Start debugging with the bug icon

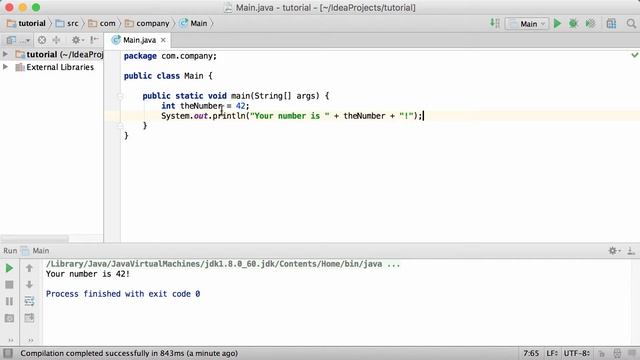click(573, 24)
